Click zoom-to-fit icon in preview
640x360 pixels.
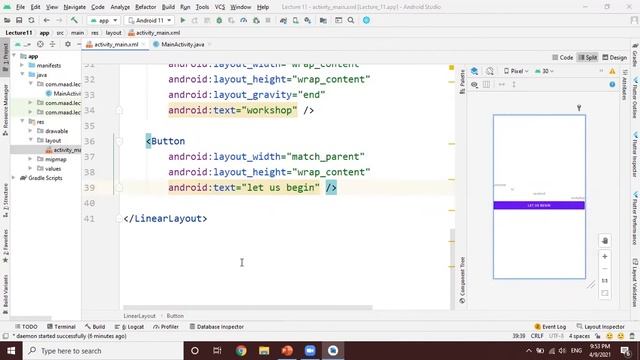pos(605,293)
